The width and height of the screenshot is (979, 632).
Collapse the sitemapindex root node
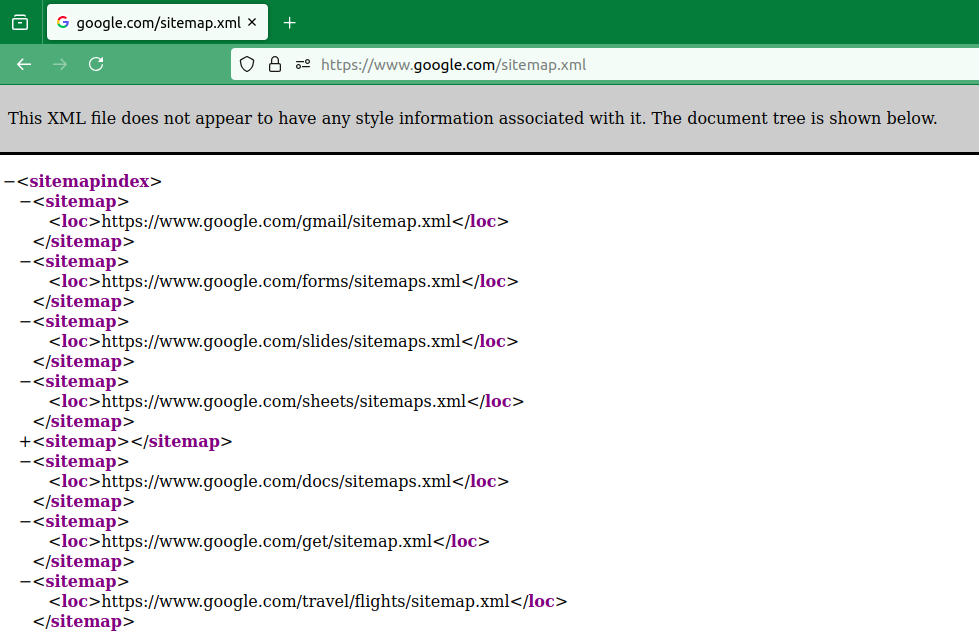(x=9, y=182)
